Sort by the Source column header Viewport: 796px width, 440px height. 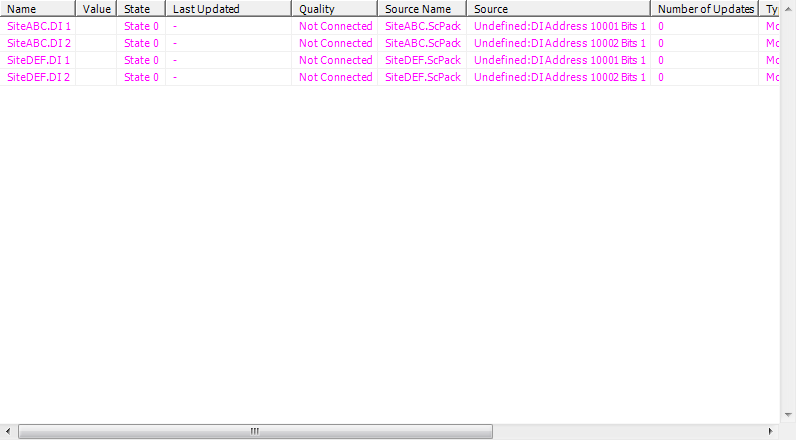pos(557,9)
